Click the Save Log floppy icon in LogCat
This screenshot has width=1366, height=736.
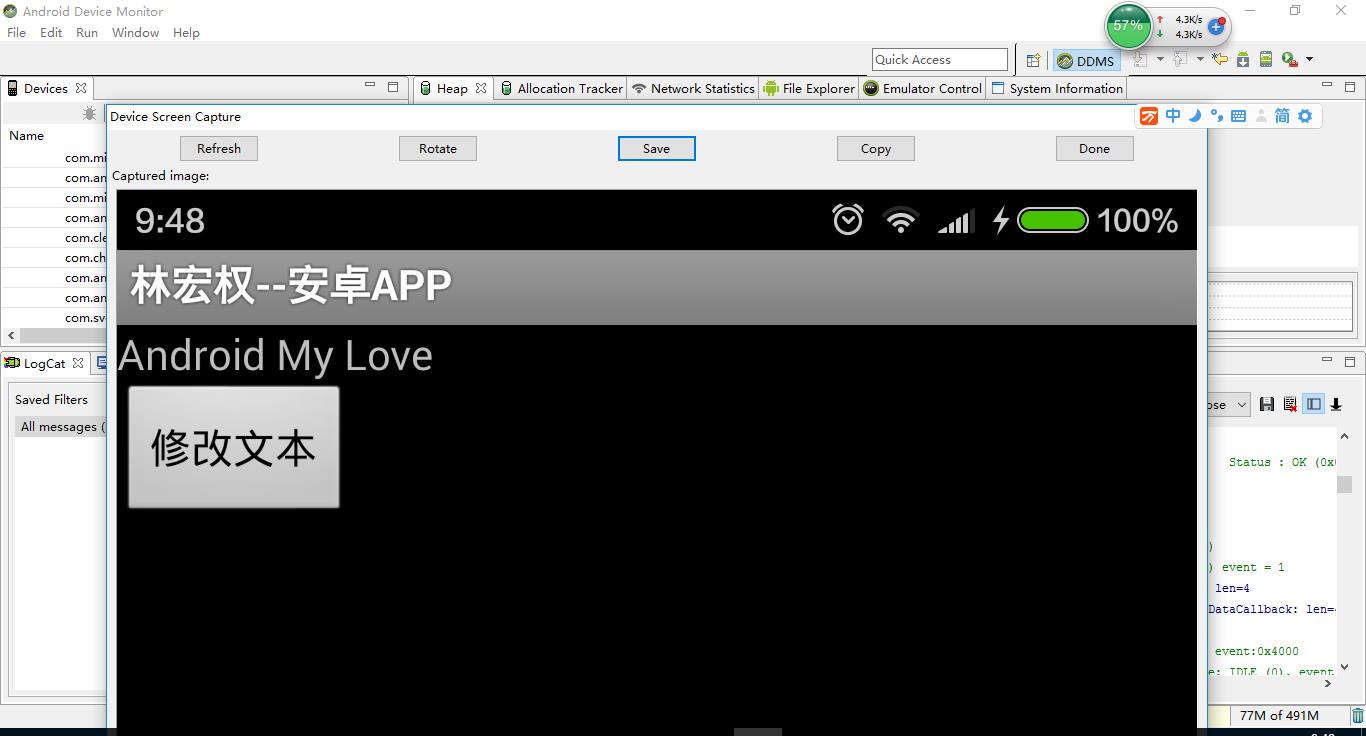1267,404
